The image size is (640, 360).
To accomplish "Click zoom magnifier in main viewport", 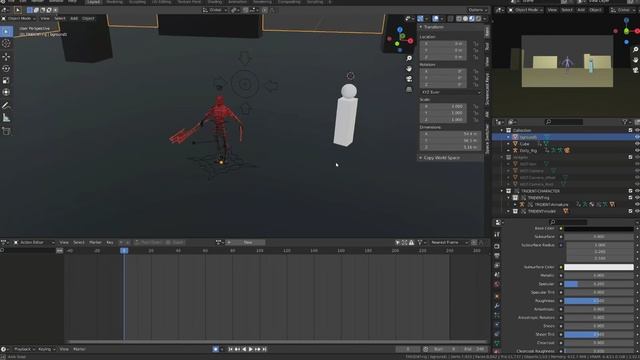I will (409, 58).
